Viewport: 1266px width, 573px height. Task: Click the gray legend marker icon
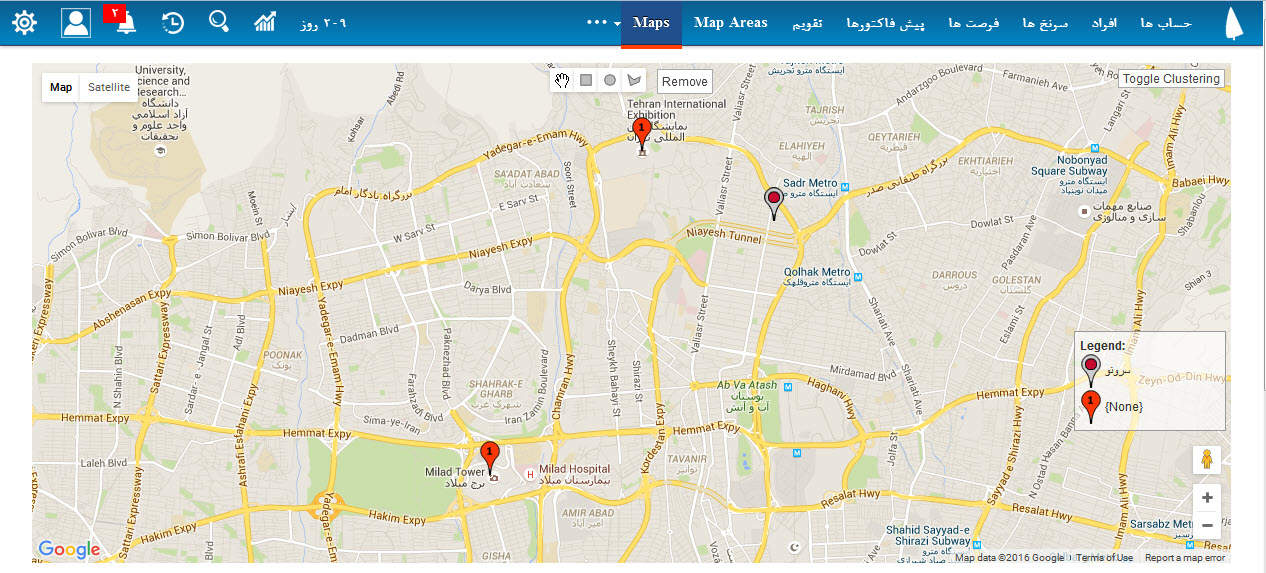coord(1091,370)
